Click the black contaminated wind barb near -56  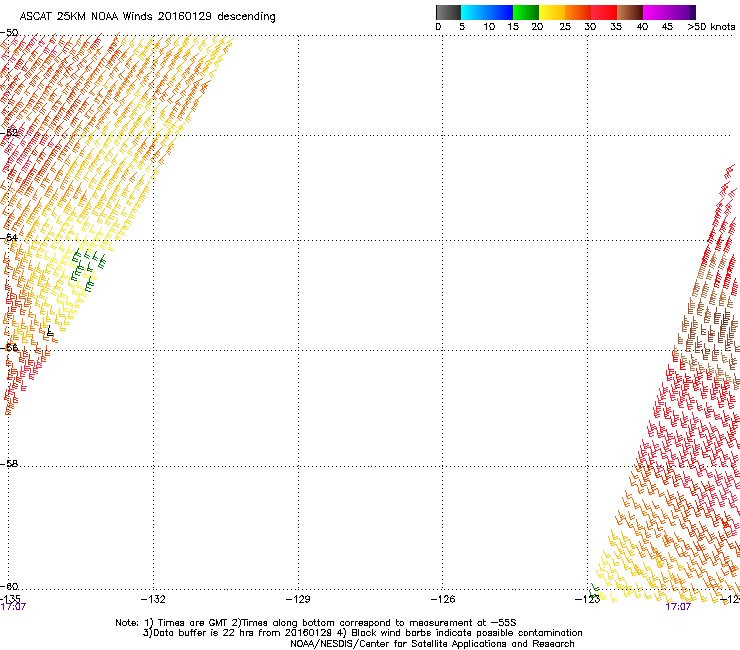[50, 331]
